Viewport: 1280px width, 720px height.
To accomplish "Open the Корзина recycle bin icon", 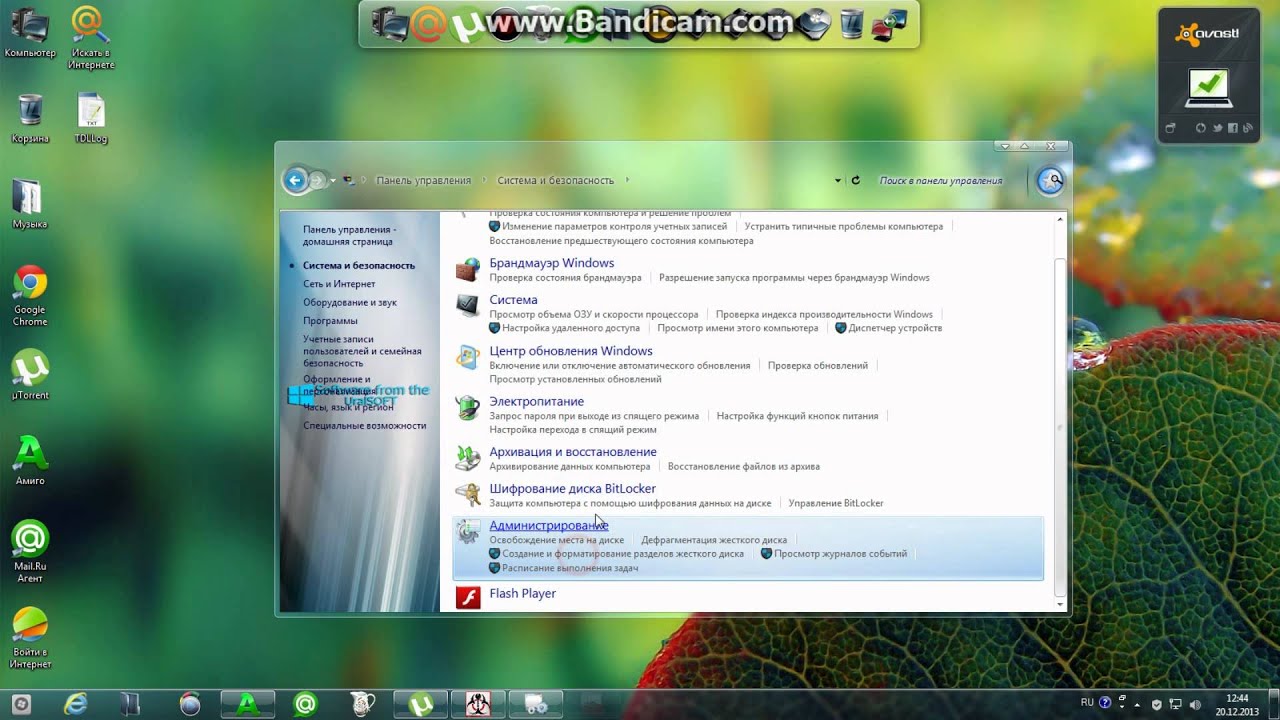I will pyautogui.click(x=30, y=119).
